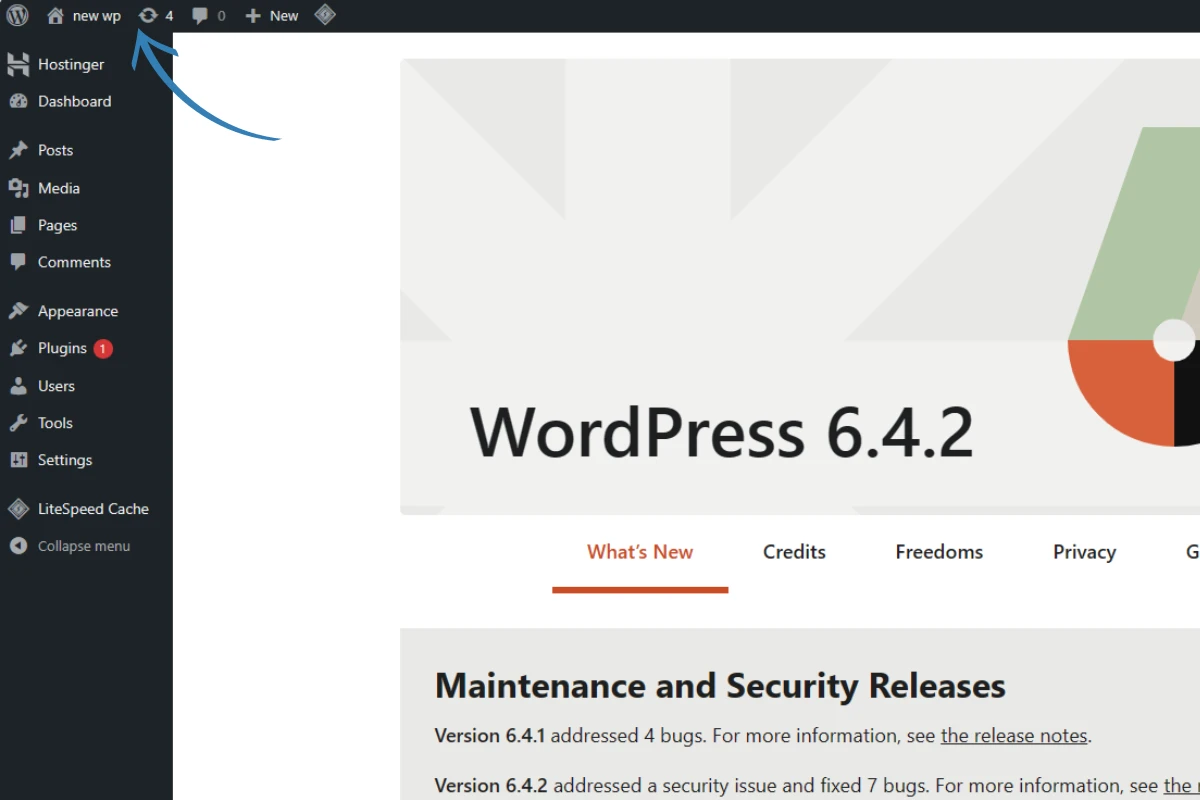Click the Dashboard gauge icon
The height and width of the screenshot is (800, 1200).
(x=18, y=101)
